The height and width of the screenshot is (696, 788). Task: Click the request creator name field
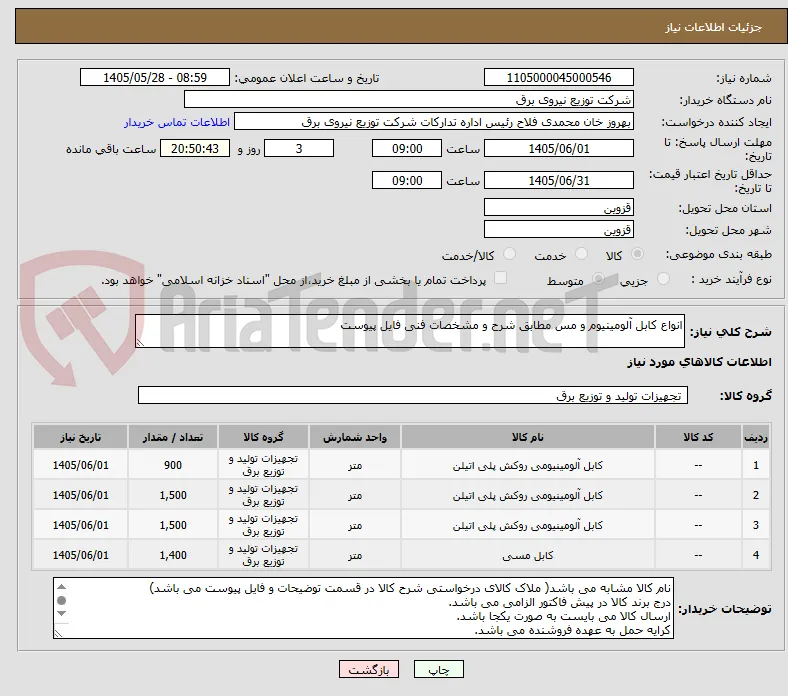434,122
